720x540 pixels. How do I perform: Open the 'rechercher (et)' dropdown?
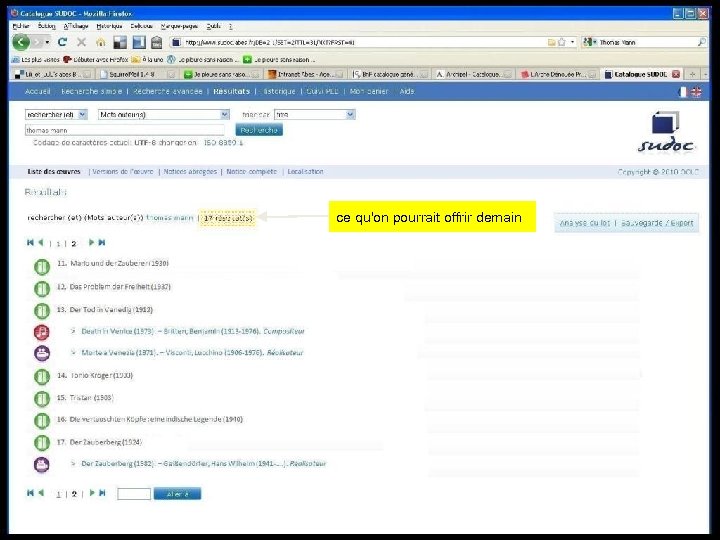click(x=56, y=114)
